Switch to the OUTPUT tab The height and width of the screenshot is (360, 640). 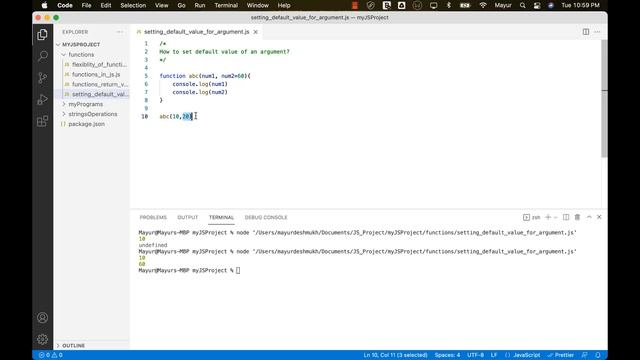[187, 217]
